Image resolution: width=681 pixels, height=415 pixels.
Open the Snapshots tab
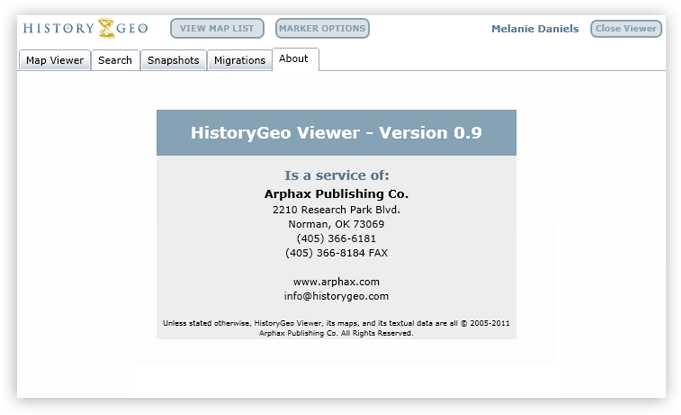(173, 60)
